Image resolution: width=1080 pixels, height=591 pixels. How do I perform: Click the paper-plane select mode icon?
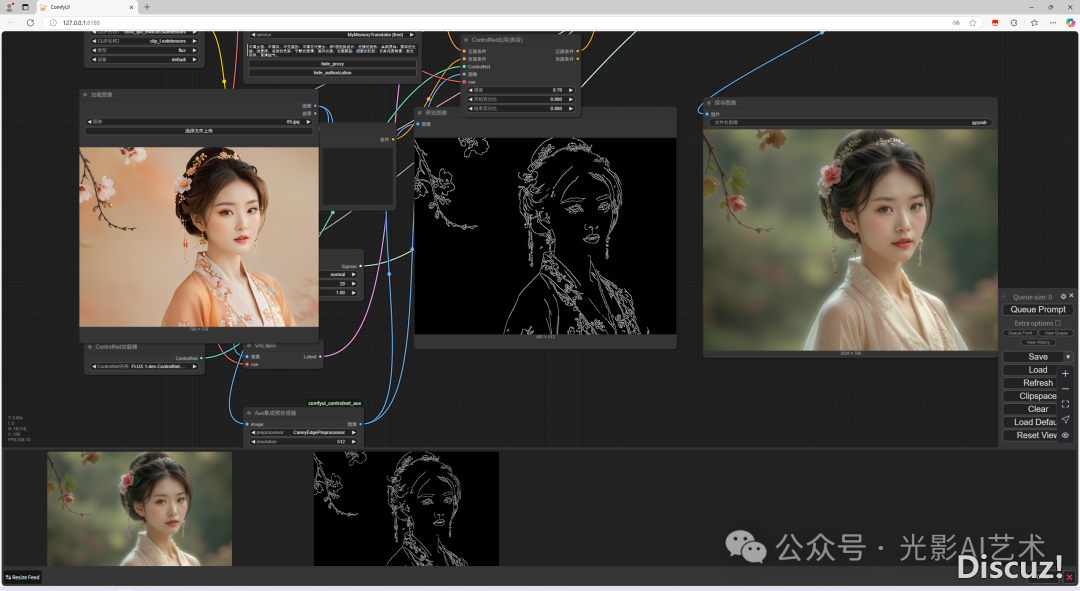pos(1065,420)
